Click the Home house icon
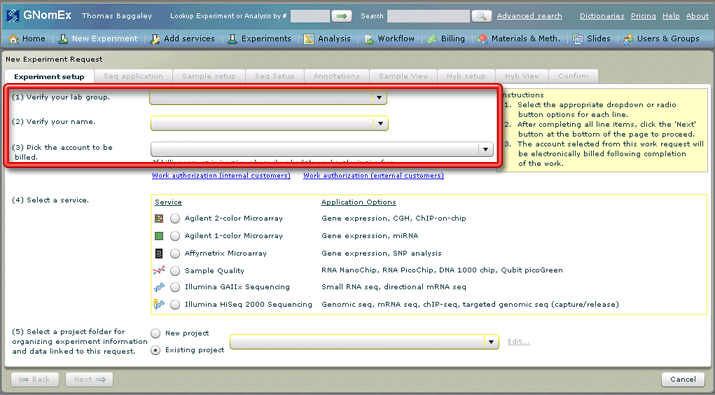 point(14,39)
